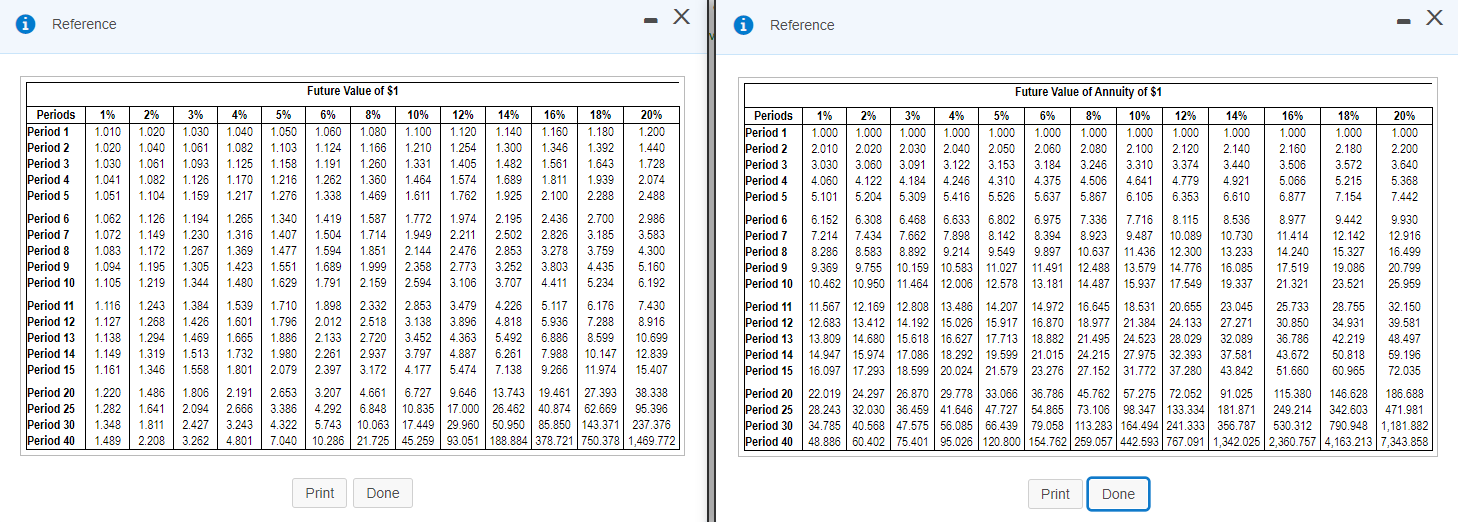Click 767.091 in the Annuity table
Image resolution: width=1458 pixels, height=522 pixels.
click(1186, 442)
